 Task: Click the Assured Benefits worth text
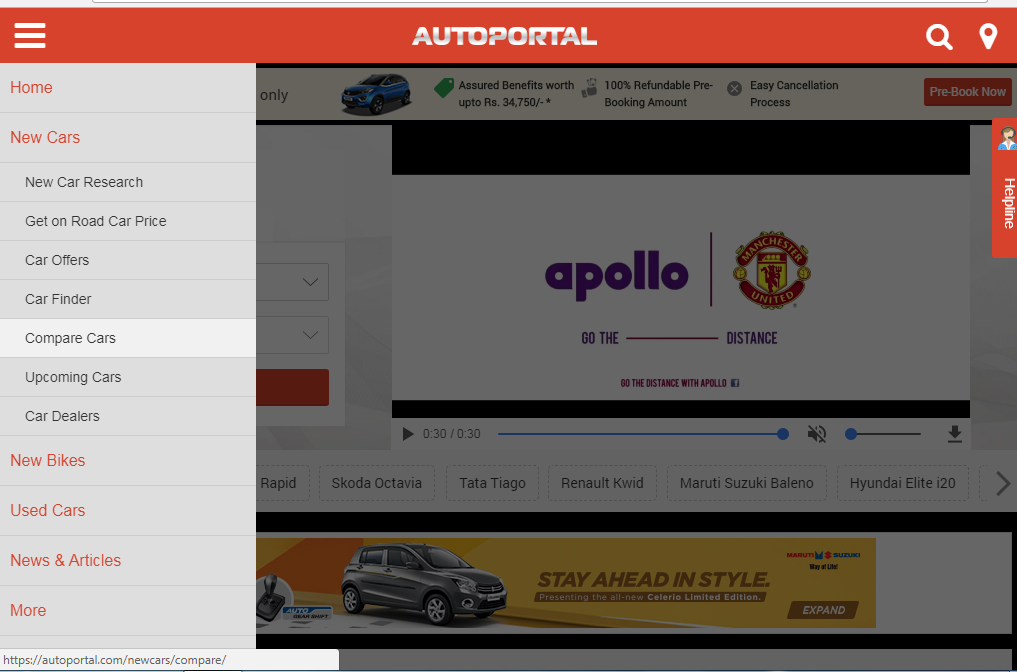[516, 94]
